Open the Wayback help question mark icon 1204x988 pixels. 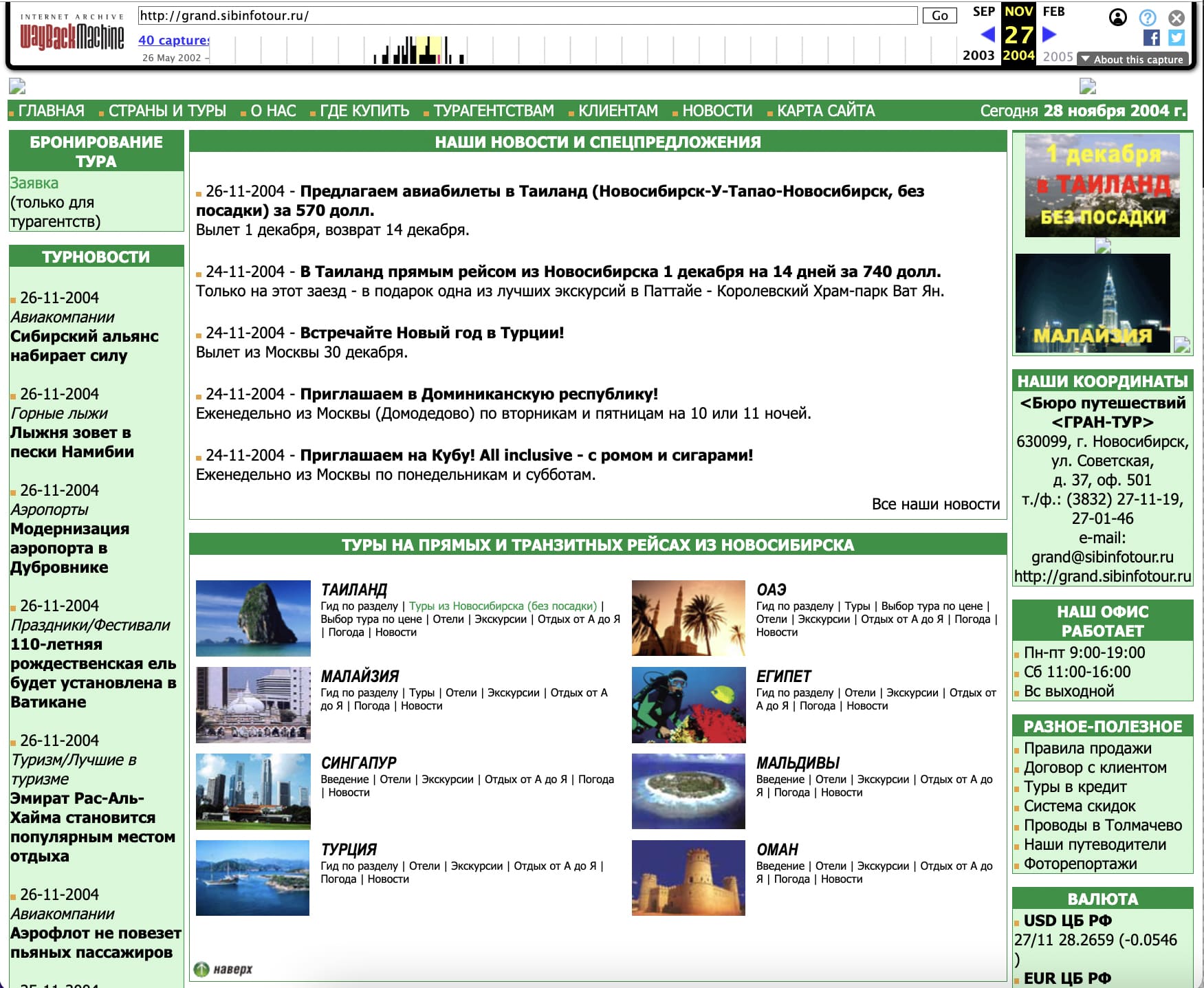point(1148,17)
